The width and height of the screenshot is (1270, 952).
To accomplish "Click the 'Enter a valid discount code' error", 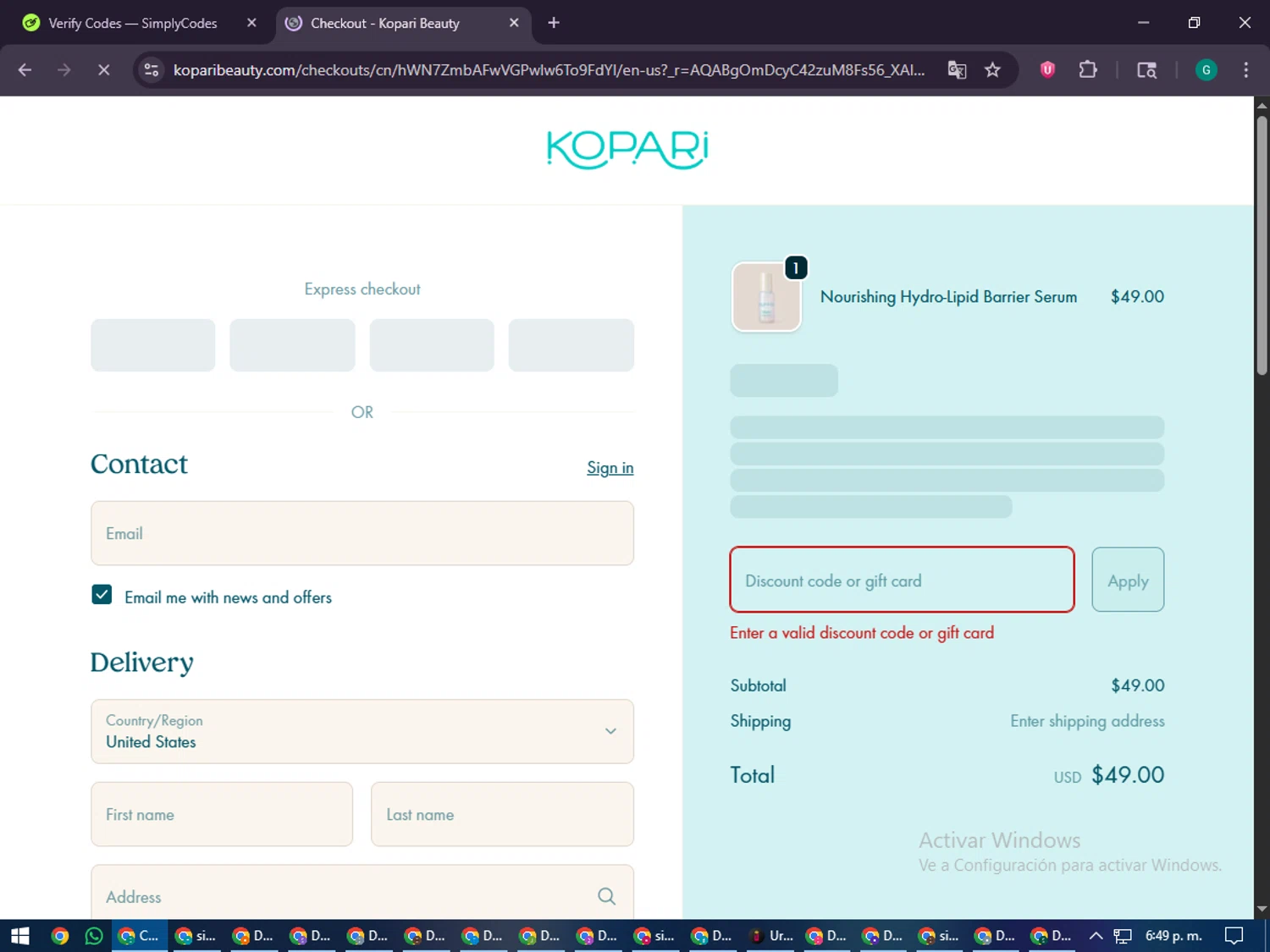I will point(862,633).
